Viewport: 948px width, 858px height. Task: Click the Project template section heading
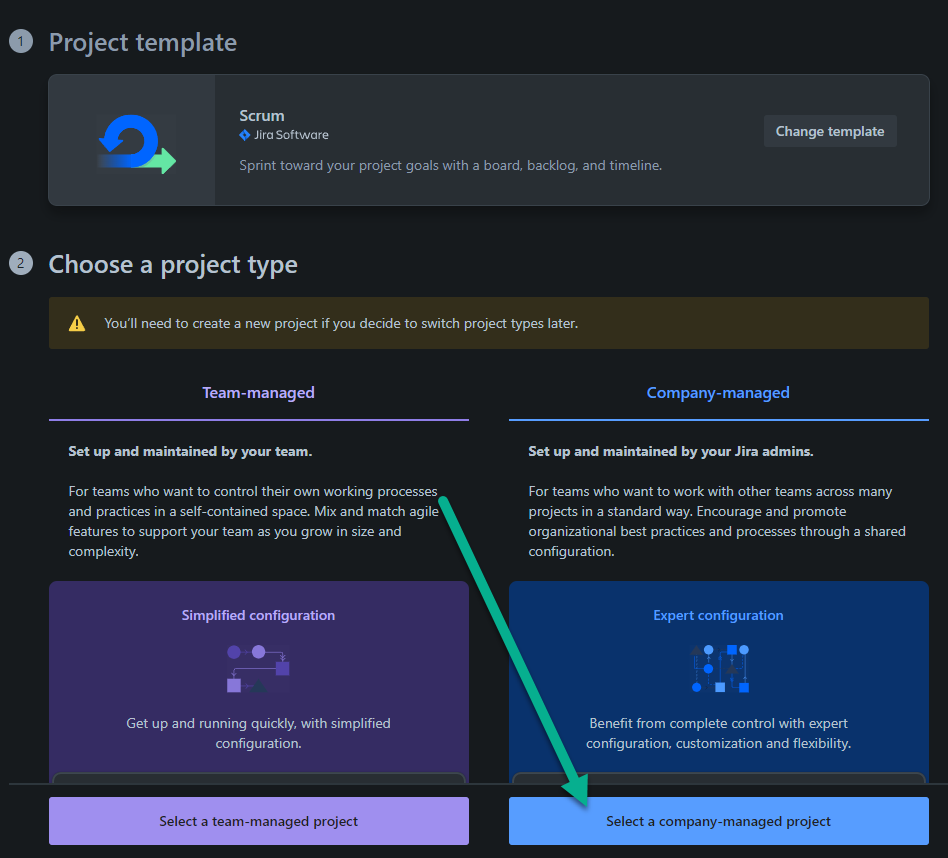[143, 43]
